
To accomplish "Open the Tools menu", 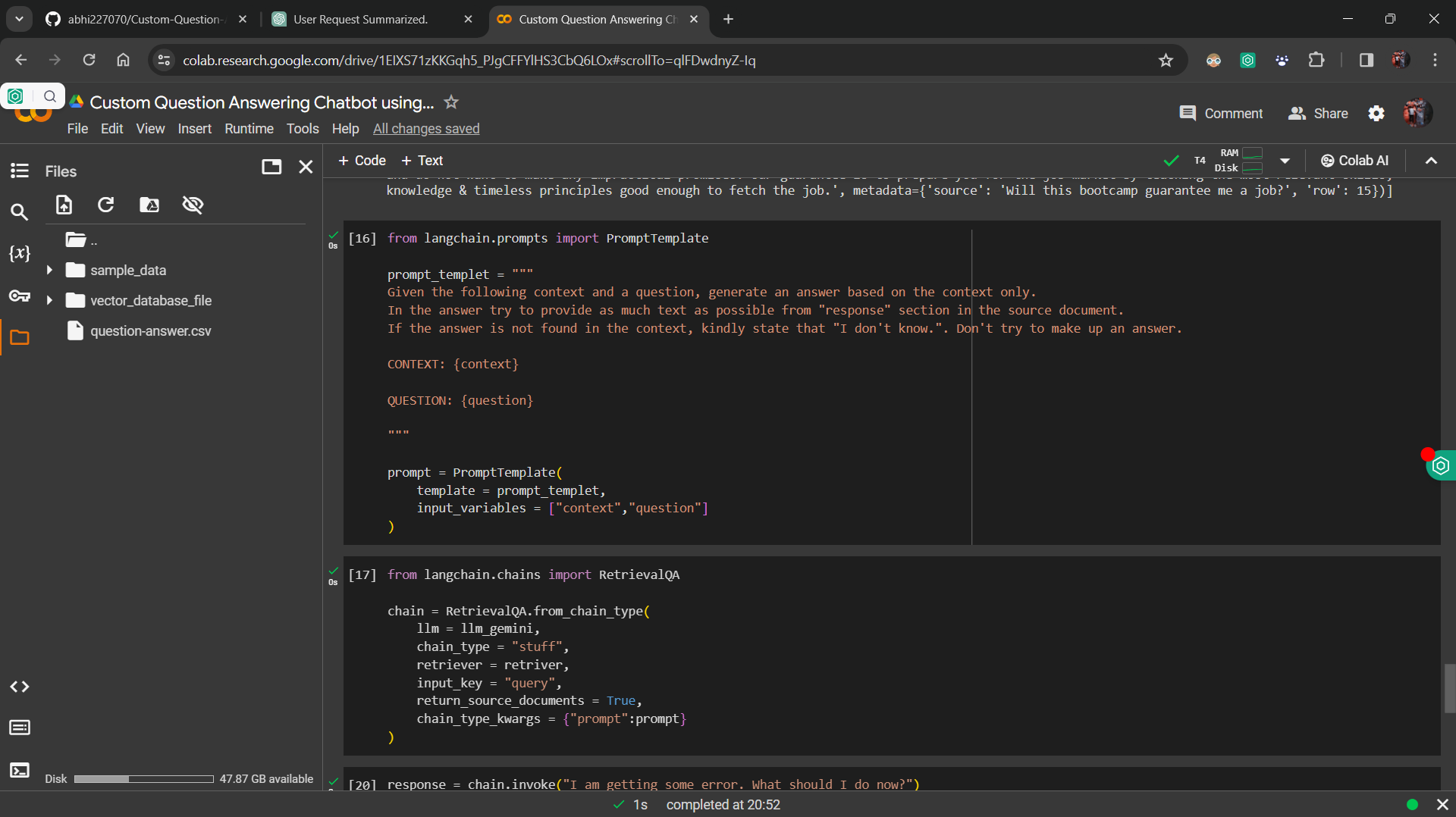I will (x=303, y=129).
